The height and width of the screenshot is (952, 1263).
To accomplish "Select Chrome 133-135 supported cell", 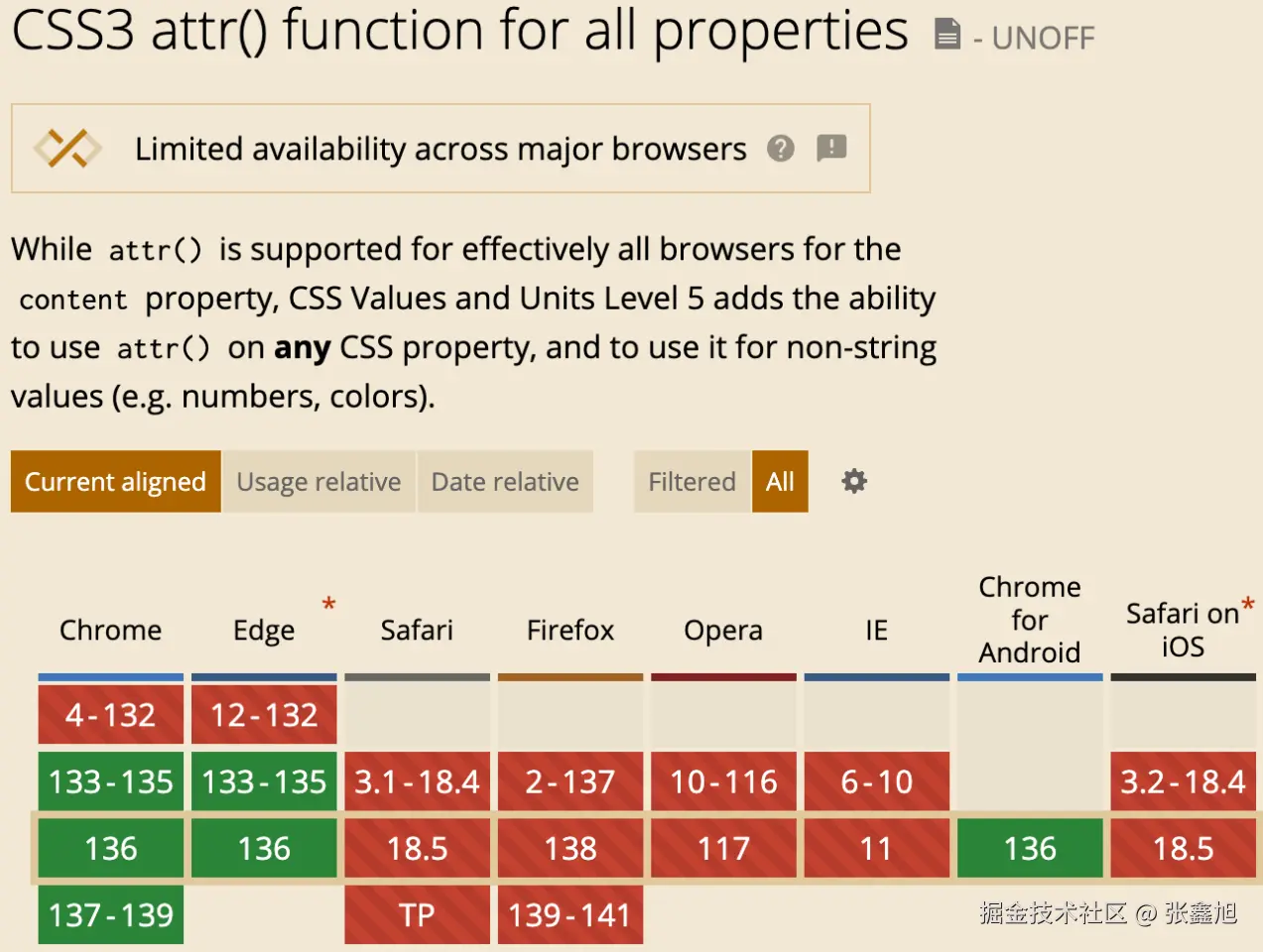I will 111,781.
